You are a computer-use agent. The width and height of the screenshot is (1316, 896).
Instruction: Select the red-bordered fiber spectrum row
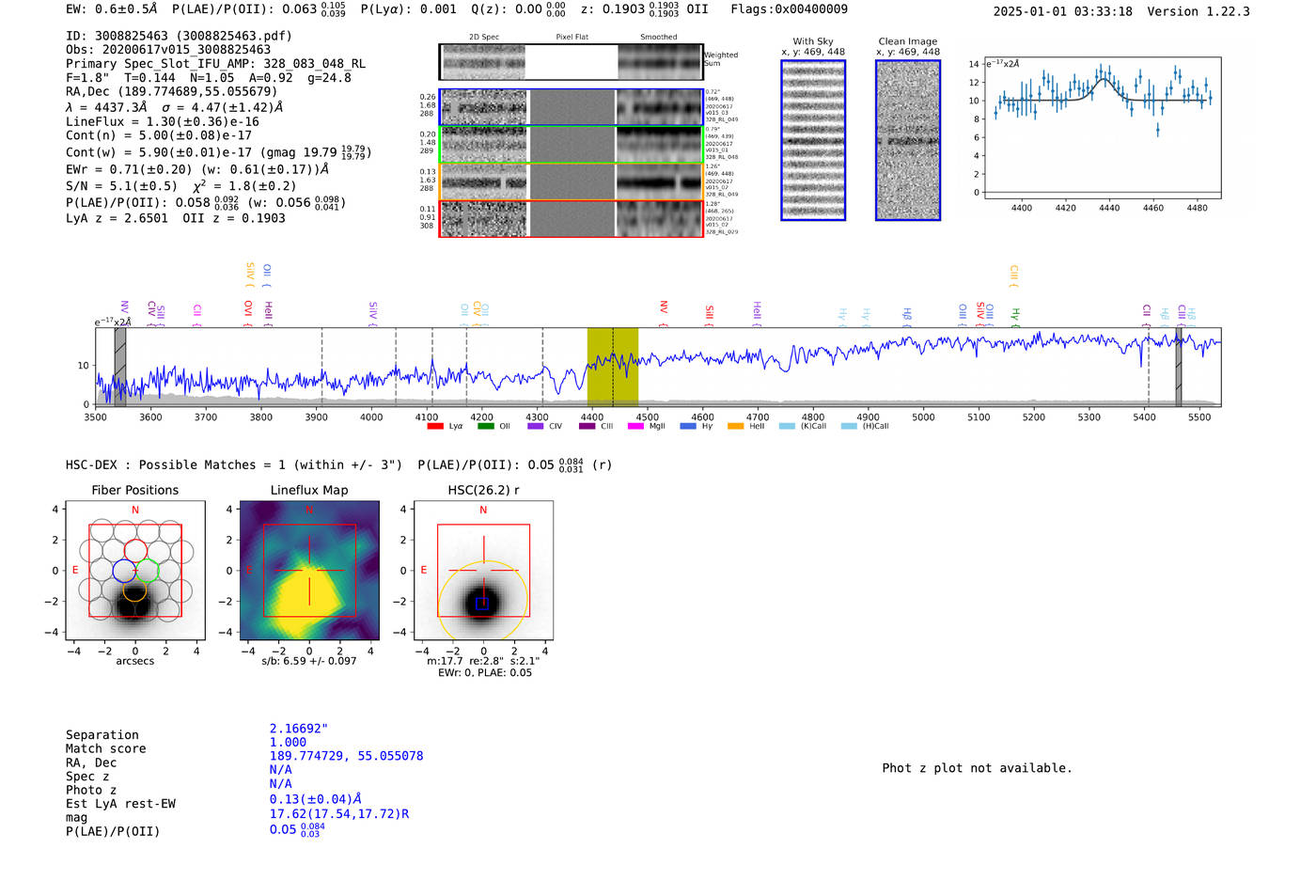click(x=571, y=219)
